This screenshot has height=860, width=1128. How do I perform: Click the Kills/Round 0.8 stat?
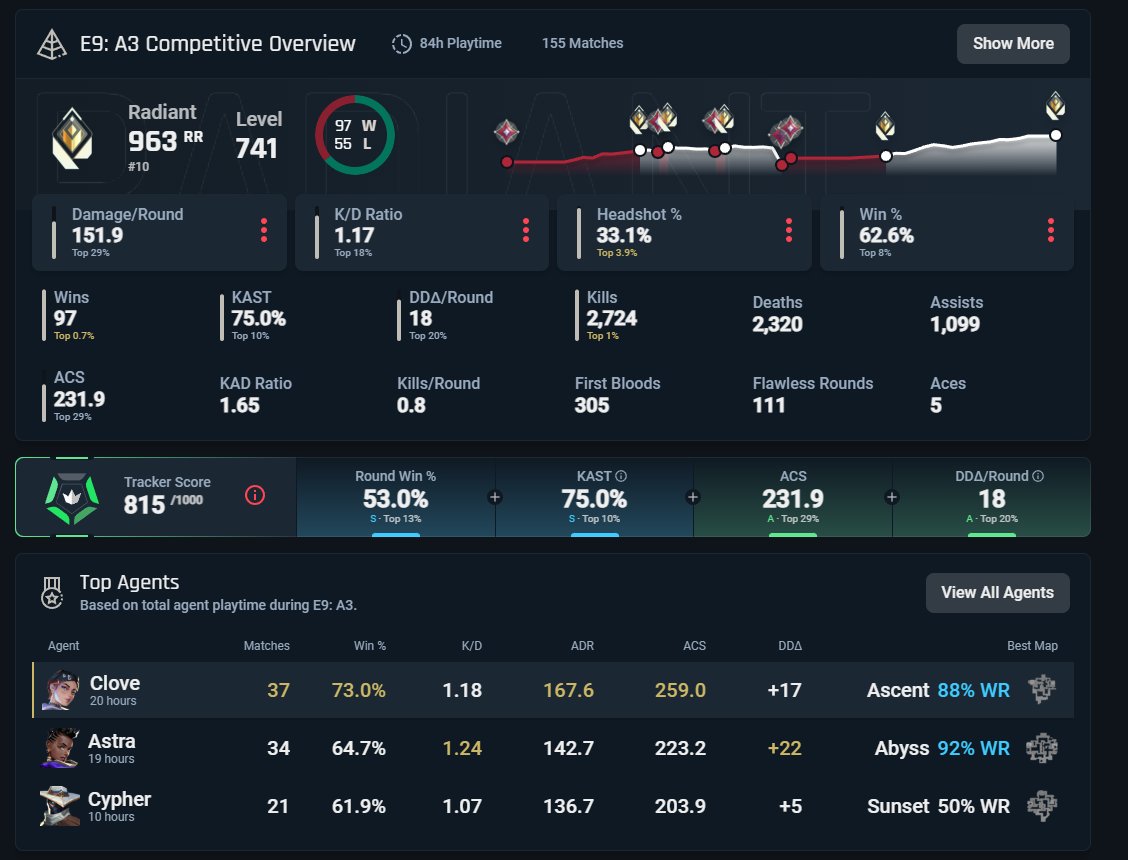tap(438, 395)
